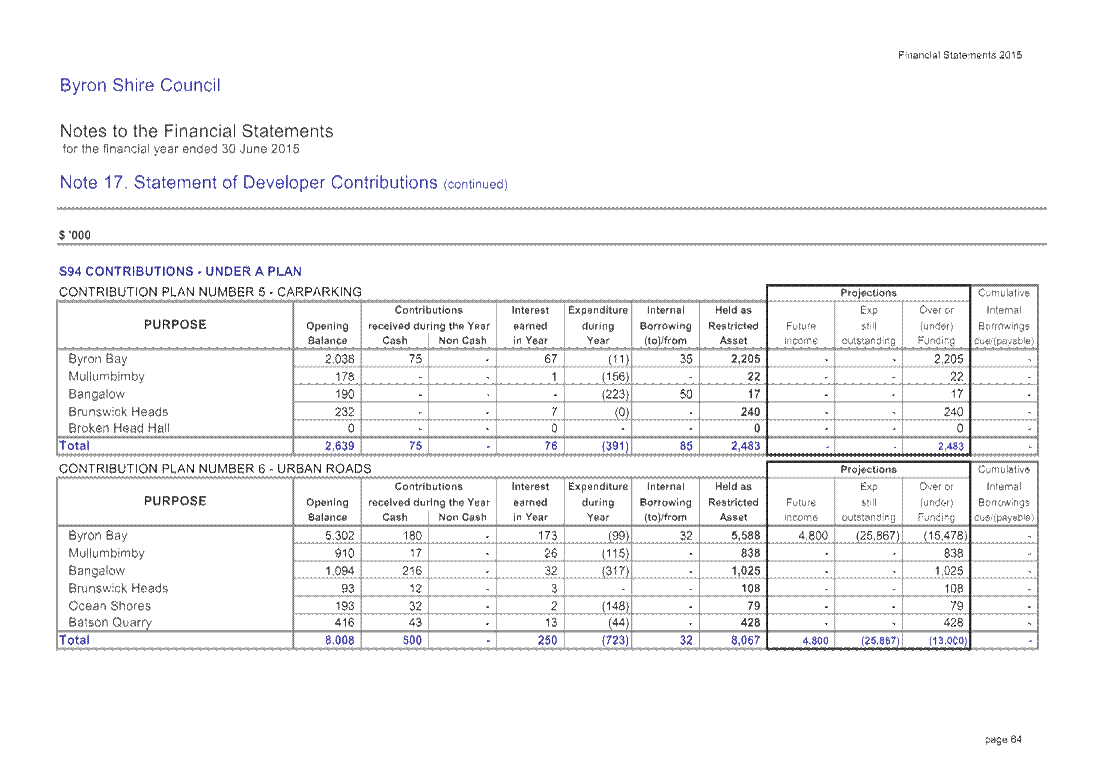Click Urban Roads total interest '250'

(x=548, y=640)
